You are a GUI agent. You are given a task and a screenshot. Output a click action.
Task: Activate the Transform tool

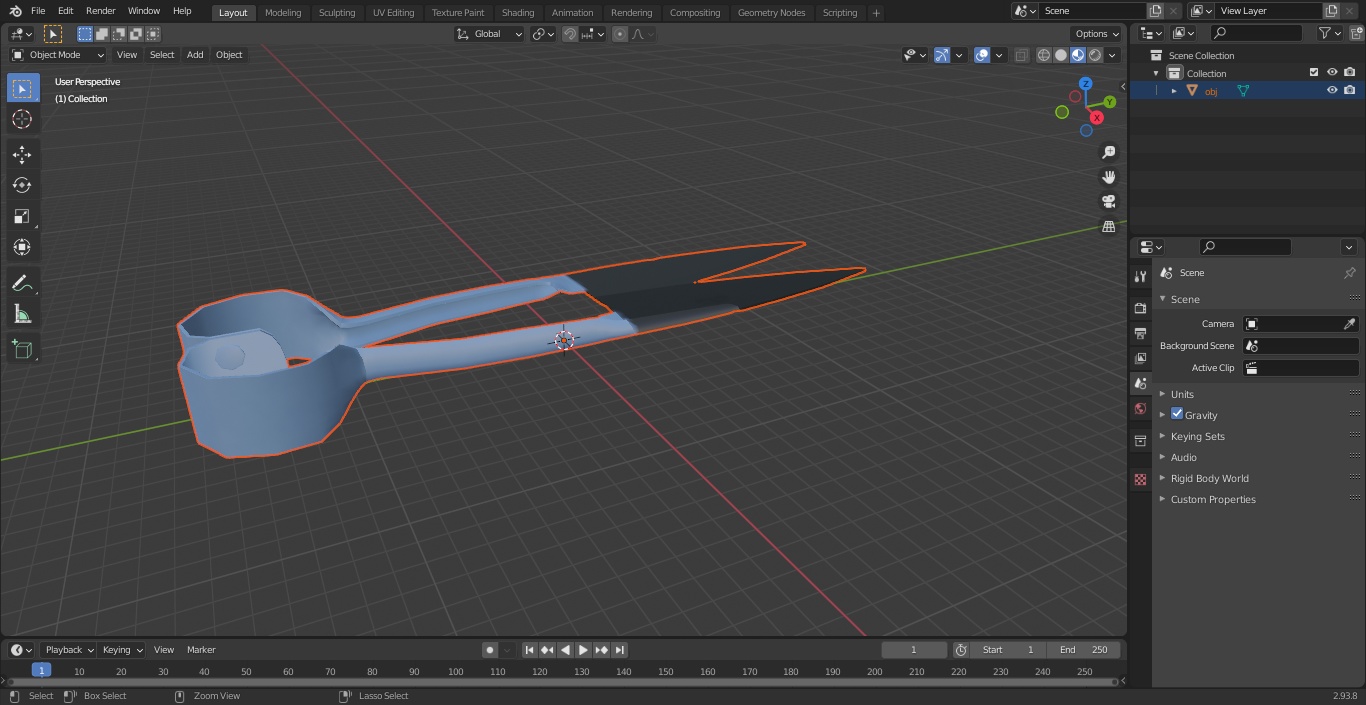22,247
